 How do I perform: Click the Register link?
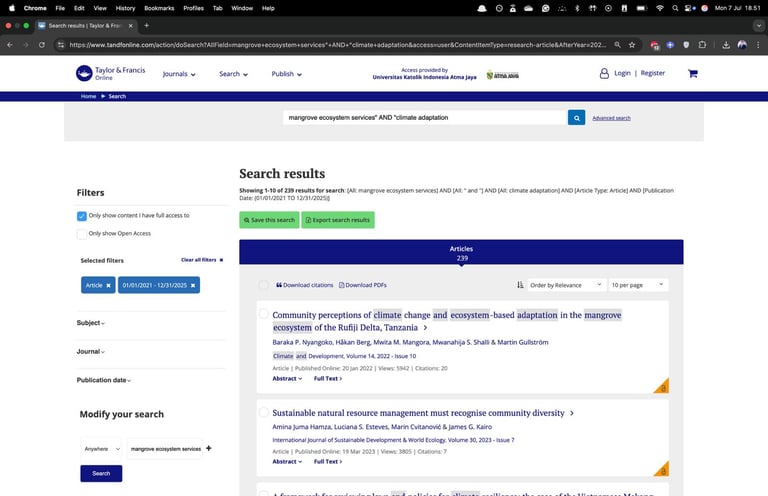pyautogui.click(x=653, y=73)
